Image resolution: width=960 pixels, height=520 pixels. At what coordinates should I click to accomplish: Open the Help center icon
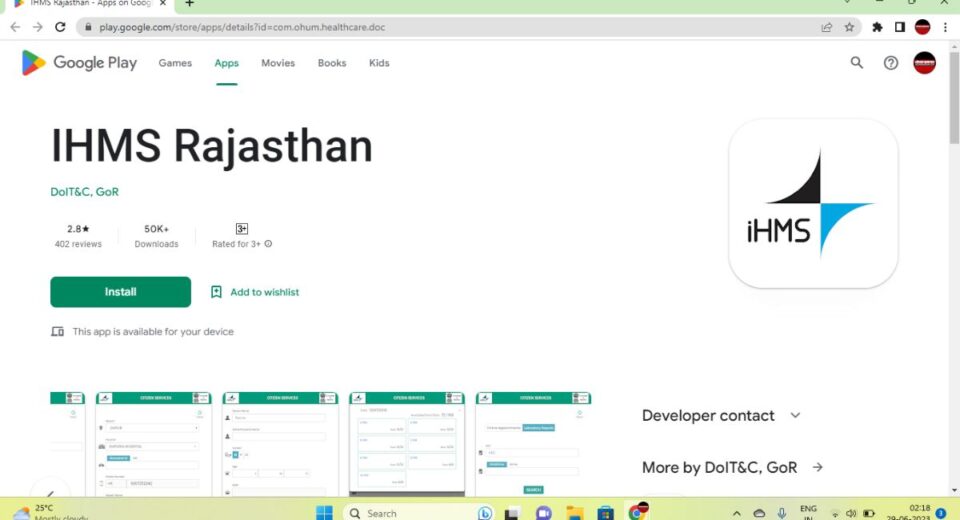[x=890, y=63]
